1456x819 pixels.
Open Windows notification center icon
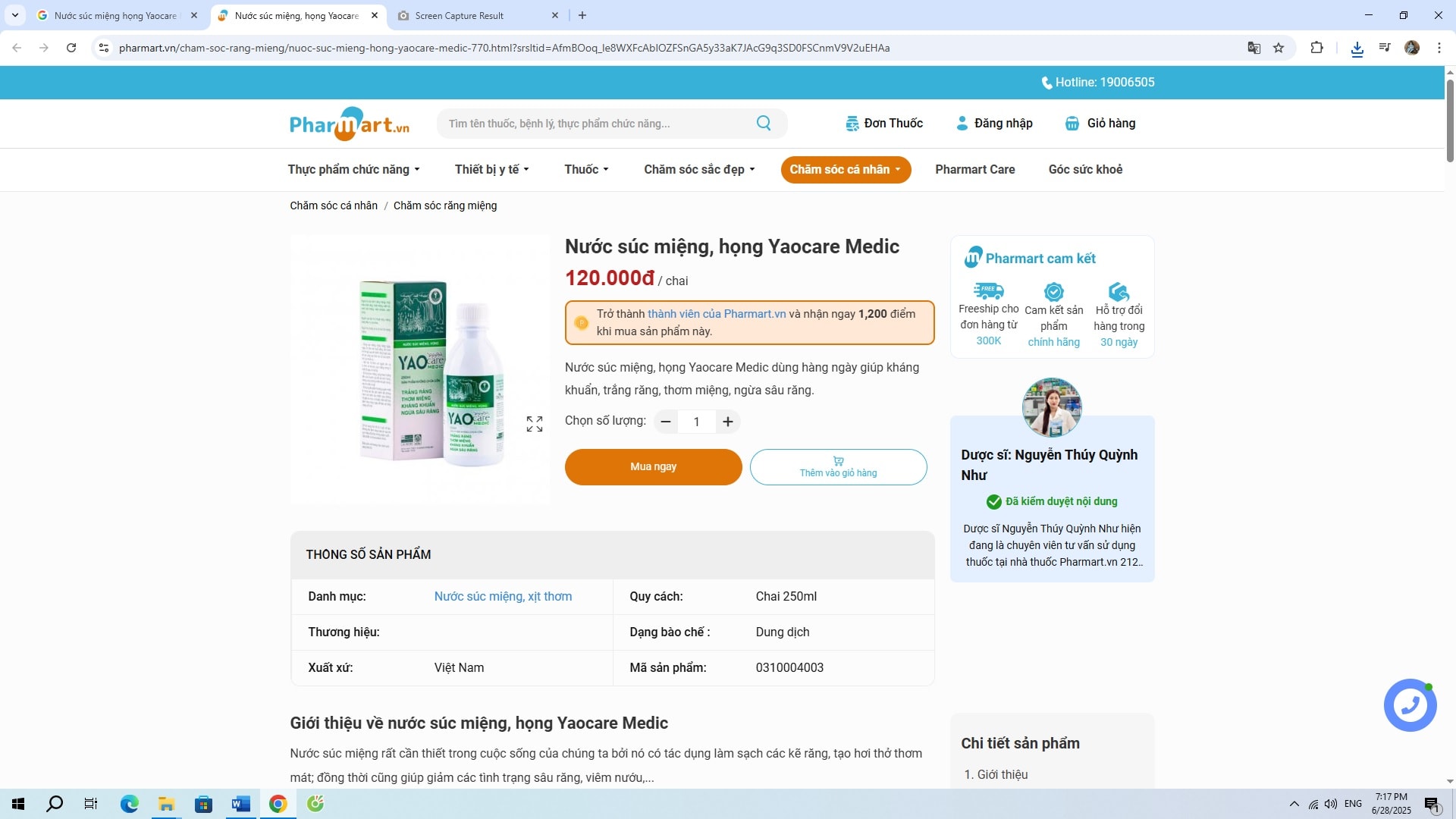pos(1432,805)
